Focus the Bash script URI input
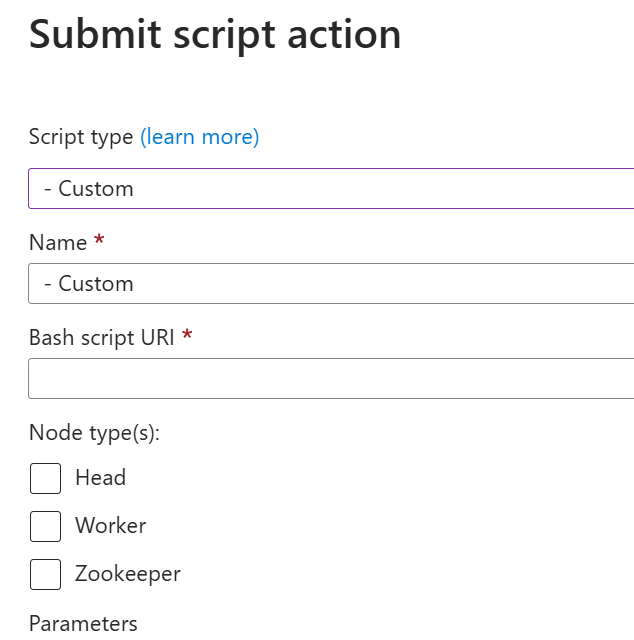Image resolution: width=634 pixels, height=640 pixels. point(330,379)
